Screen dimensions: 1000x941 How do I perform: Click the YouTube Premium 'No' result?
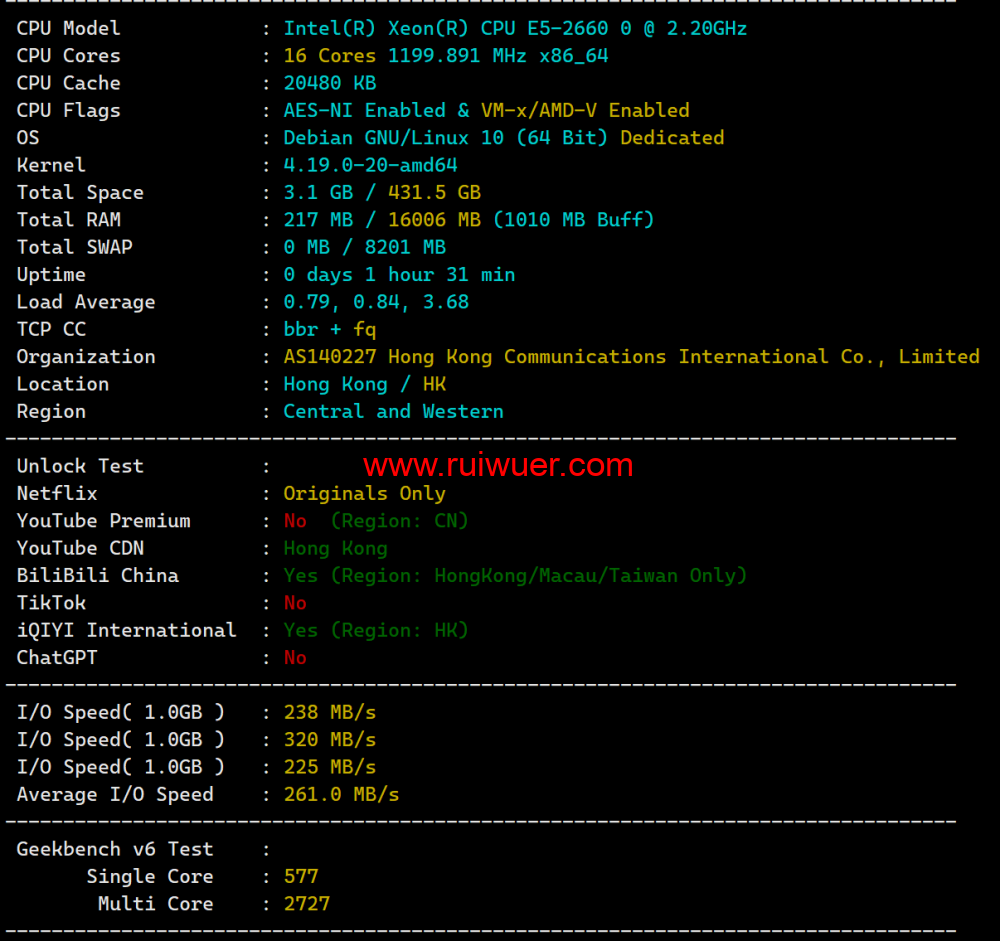(x=295, y=521)
